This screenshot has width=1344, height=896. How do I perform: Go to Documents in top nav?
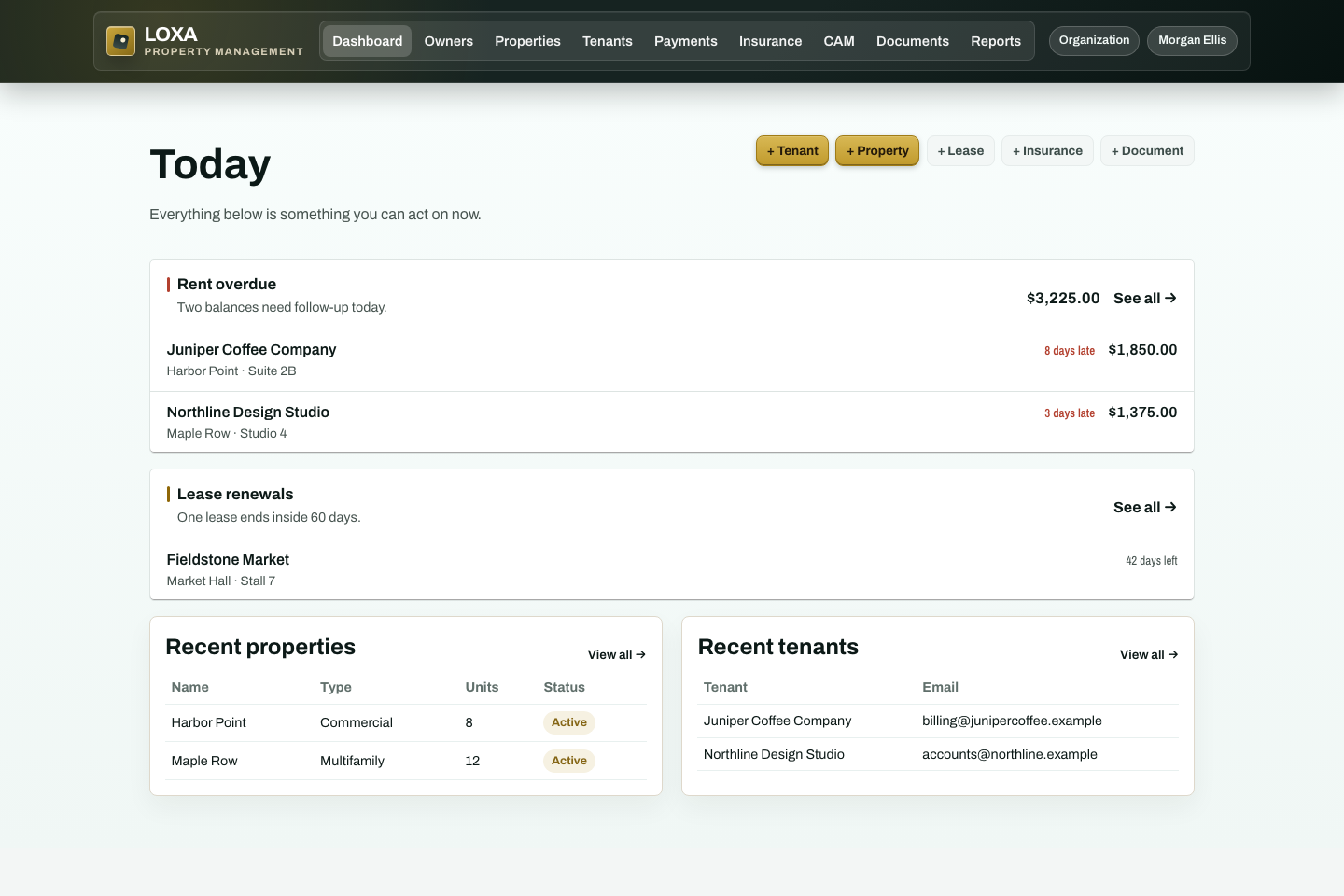pos(913,41)
